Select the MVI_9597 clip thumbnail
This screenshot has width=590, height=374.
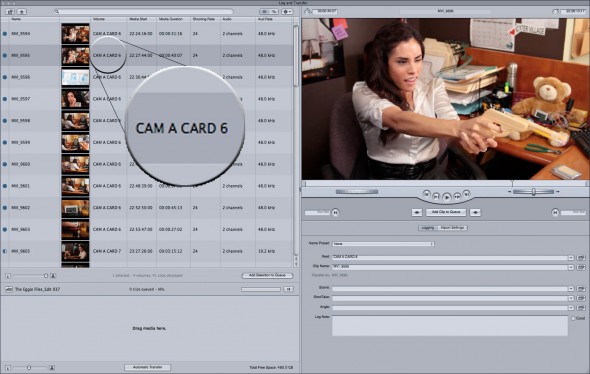point(75,99)
